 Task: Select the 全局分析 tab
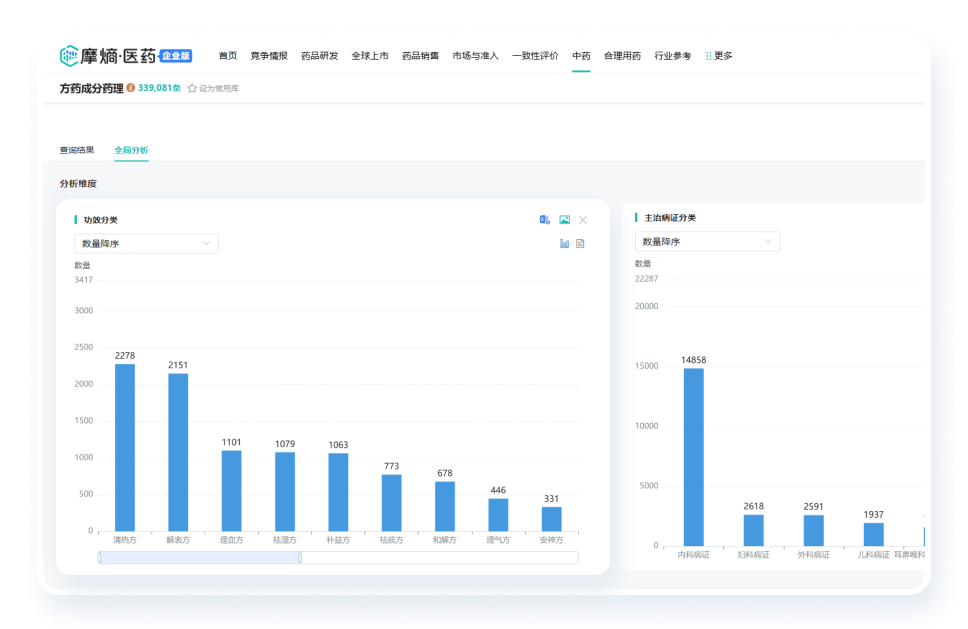click(131, 150)
